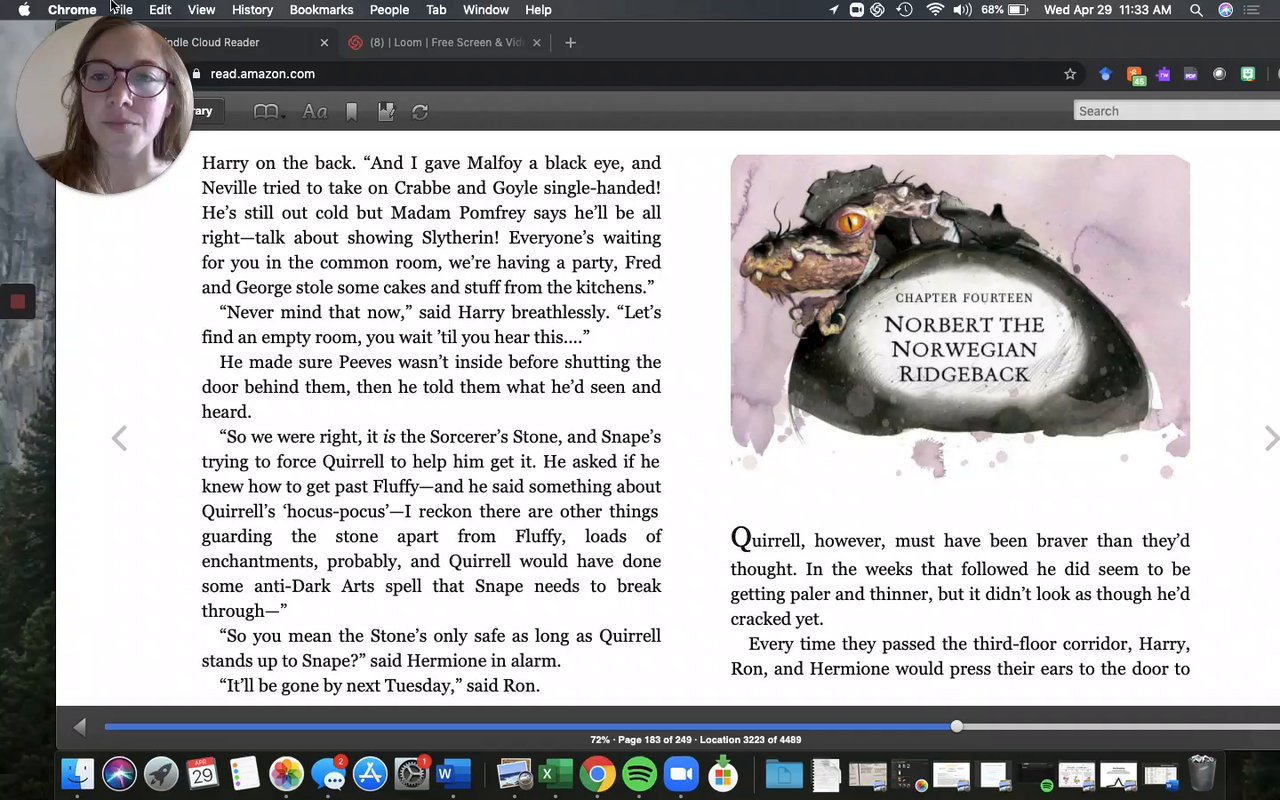Screen dimensions: 1280x800
Task: Return to Library button
Action: pos(202,111)
